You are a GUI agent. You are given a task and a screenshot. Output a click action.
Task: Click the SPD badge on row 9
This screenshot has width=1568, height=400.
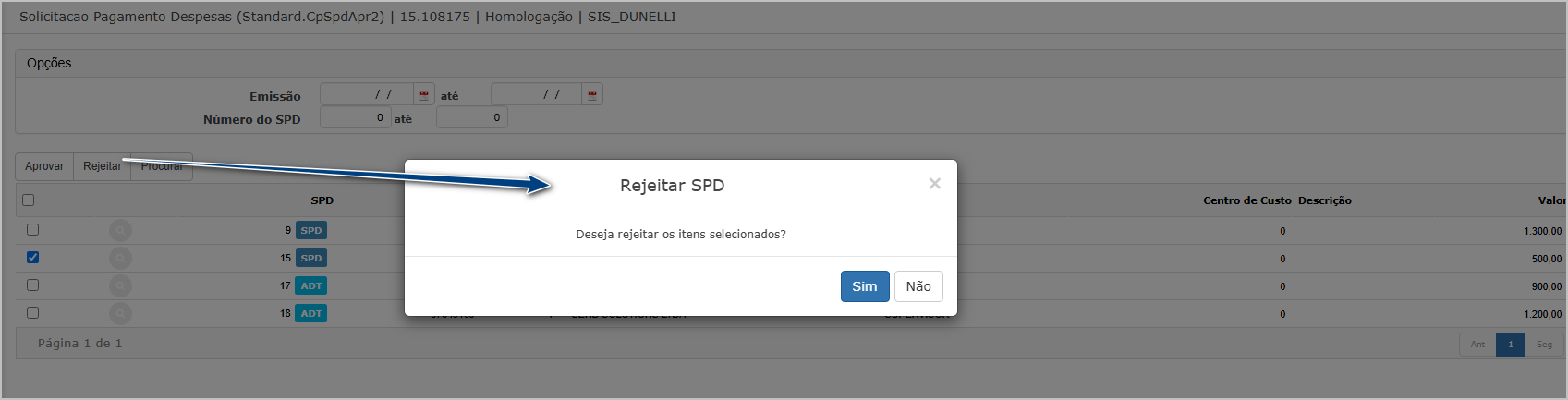coord(311,230)
